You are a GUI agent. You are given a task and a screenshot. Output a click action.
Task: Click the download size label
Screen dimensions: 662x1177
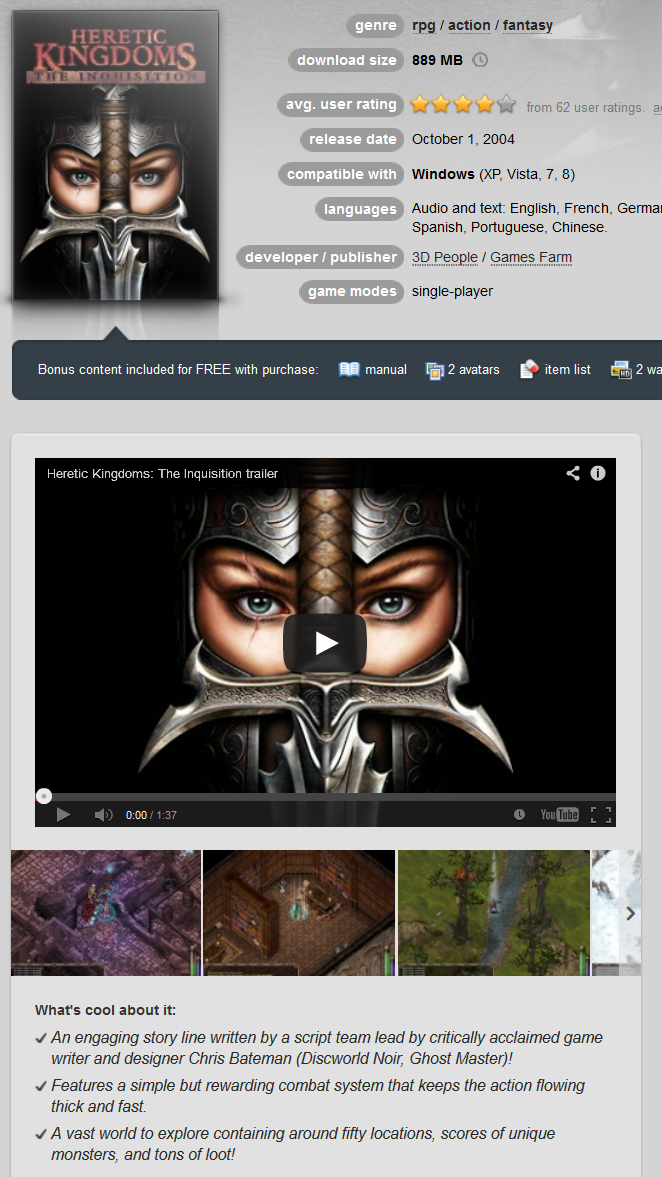pyautogui.click(x=346, y=60)
